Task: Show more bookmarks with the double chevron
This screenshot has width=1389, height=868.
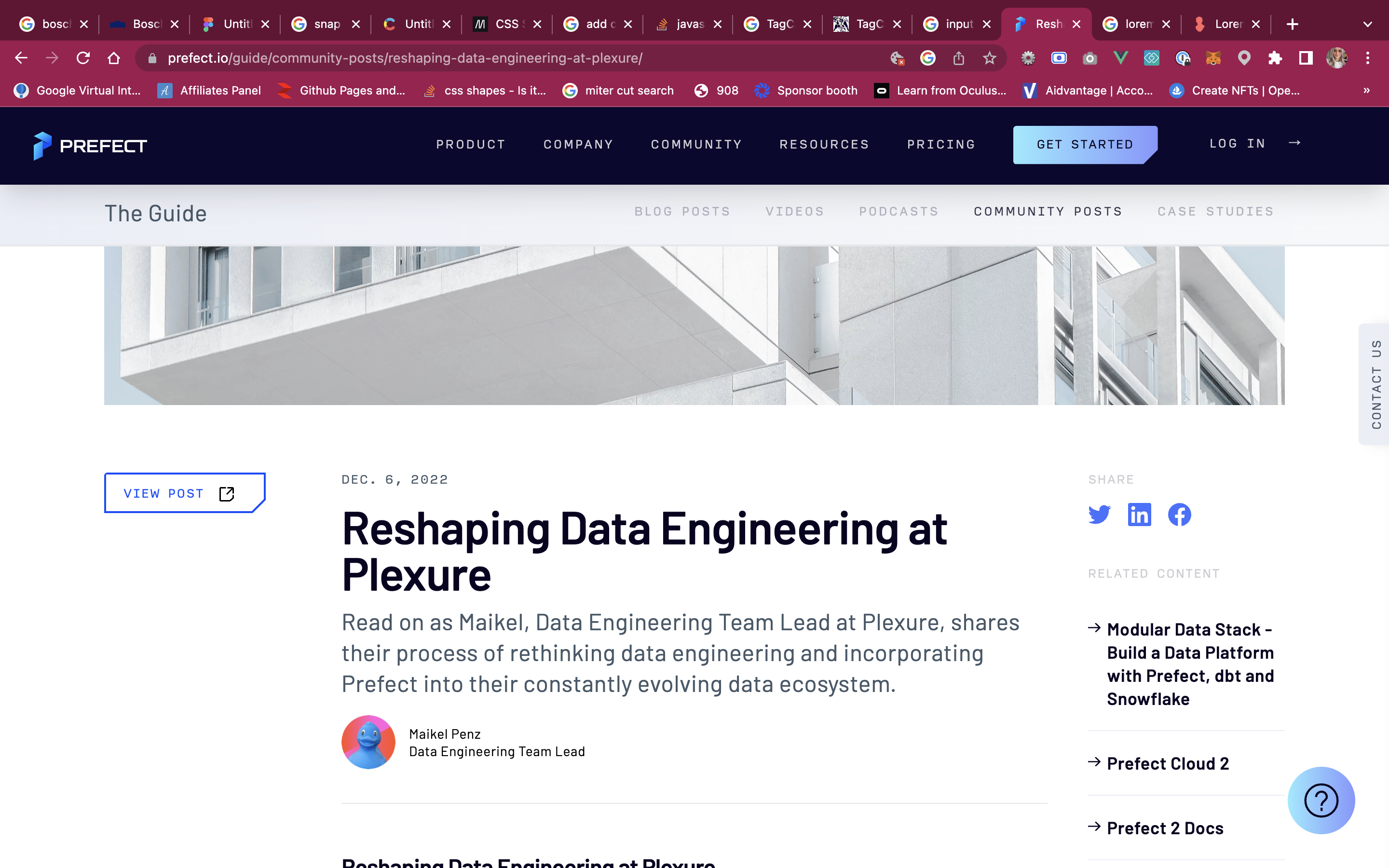Action: [1367, 90]
